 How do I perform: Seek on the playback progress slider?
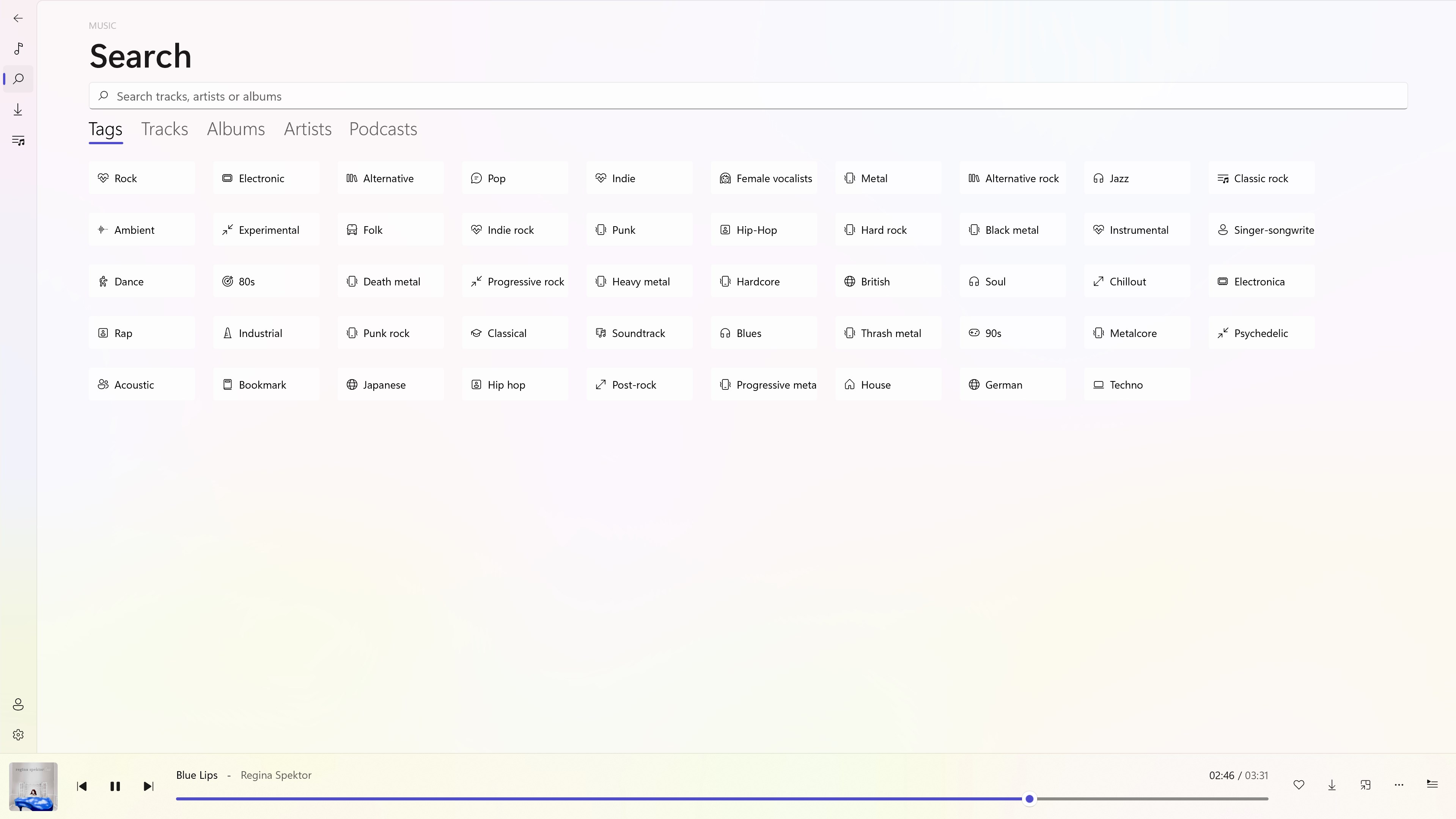click(x=722, y=799)
